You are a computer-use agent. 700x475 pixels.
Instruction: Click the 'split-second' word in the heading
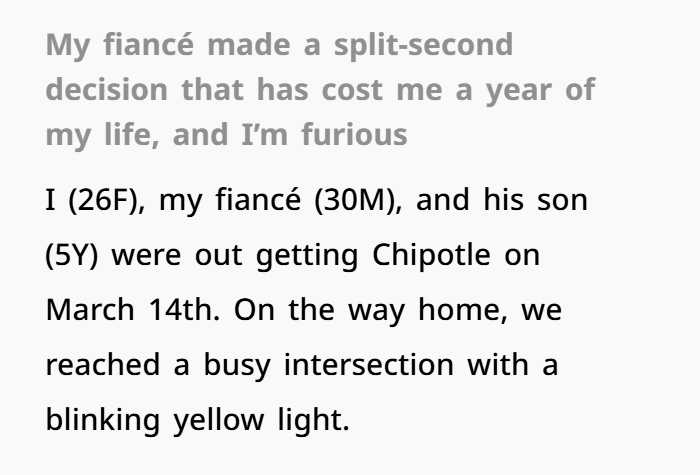[423, 46]
